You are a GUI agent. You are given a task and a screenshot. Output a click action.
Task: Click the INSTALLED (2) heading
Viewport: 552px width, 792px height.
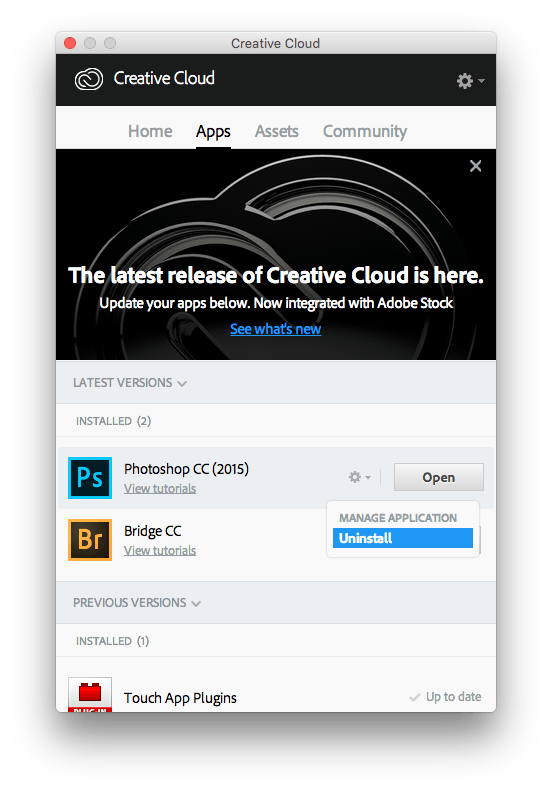[x=114, y=421]
